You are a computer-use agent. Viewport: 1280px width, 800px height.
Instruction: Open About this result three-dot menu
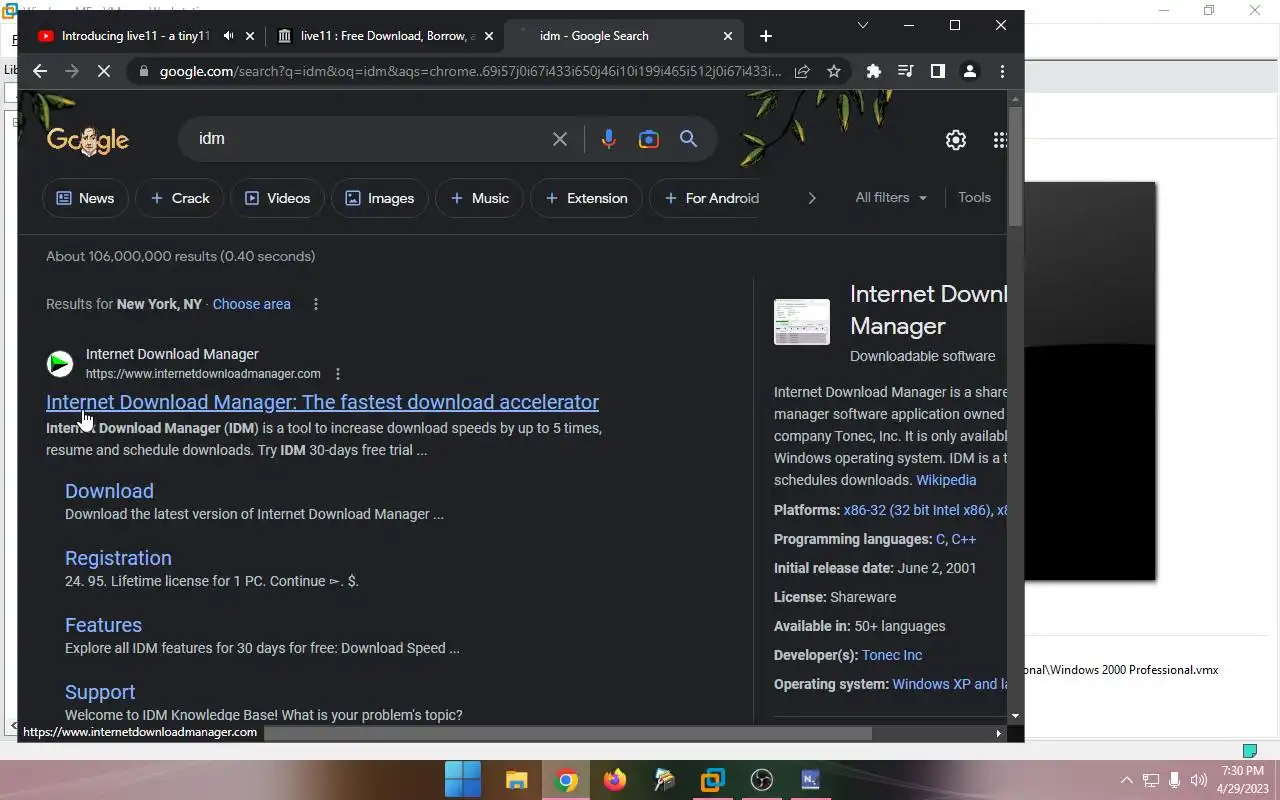tap(338, 374)
